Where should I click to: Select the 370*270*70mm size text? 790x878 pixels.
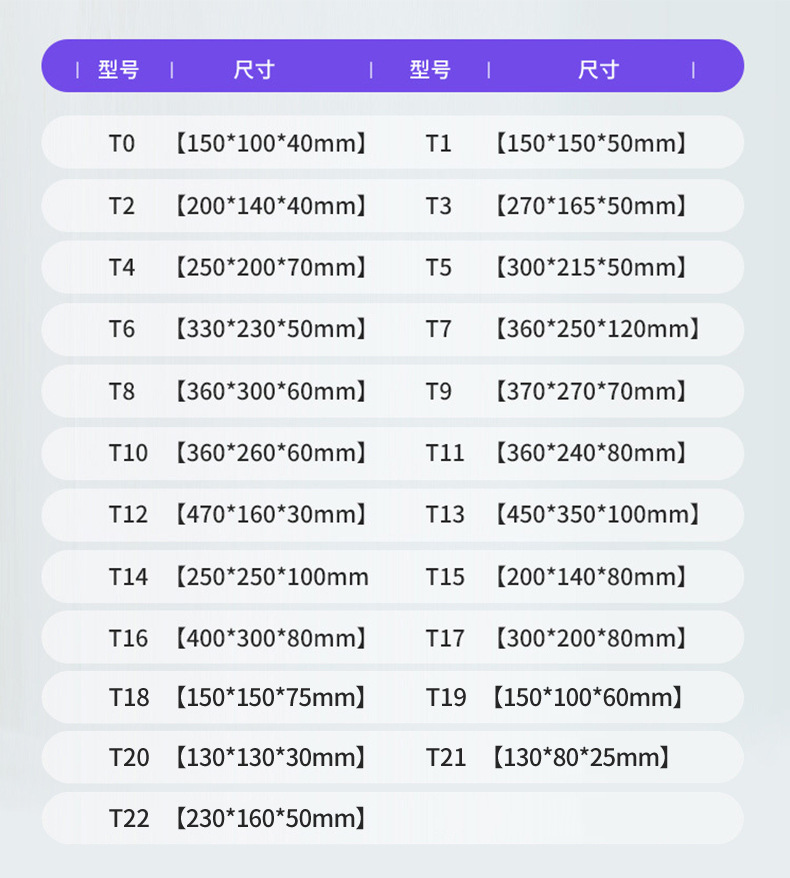[x=592, y=391]
